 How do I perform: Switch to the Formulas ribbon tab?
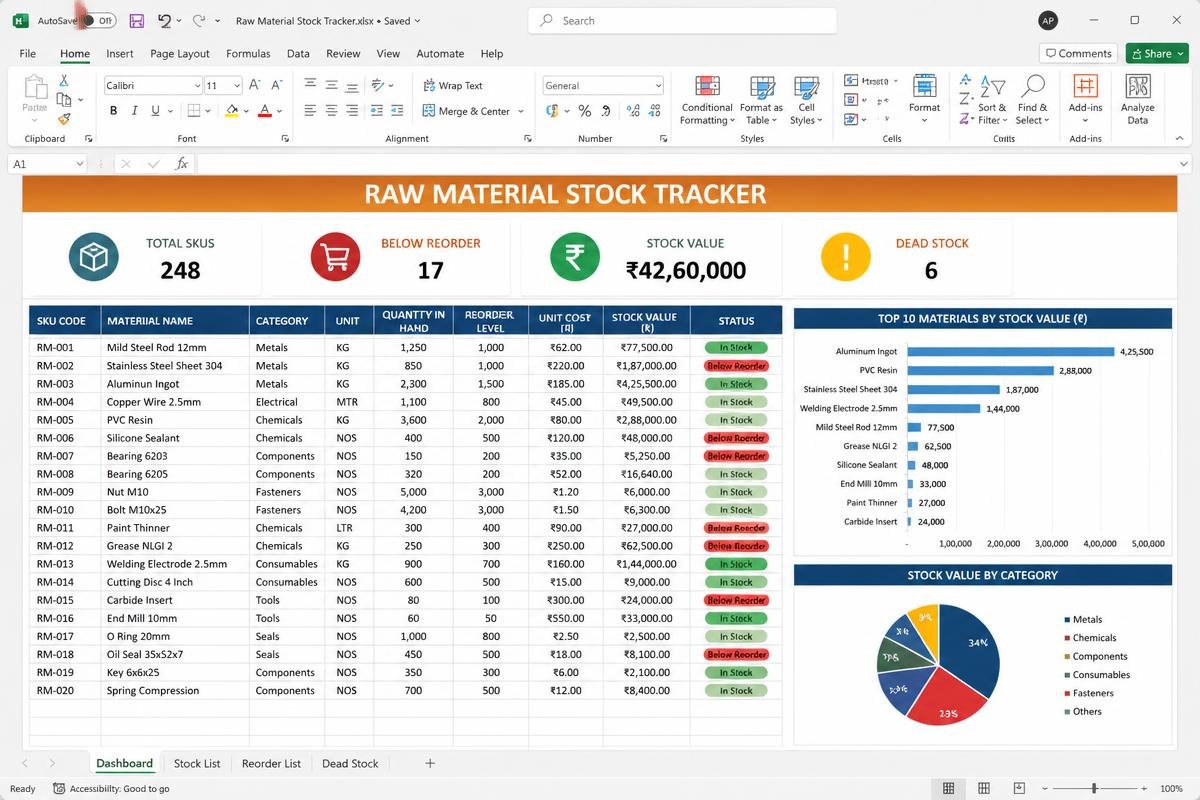pyautogui.click(x=248, y=54)
